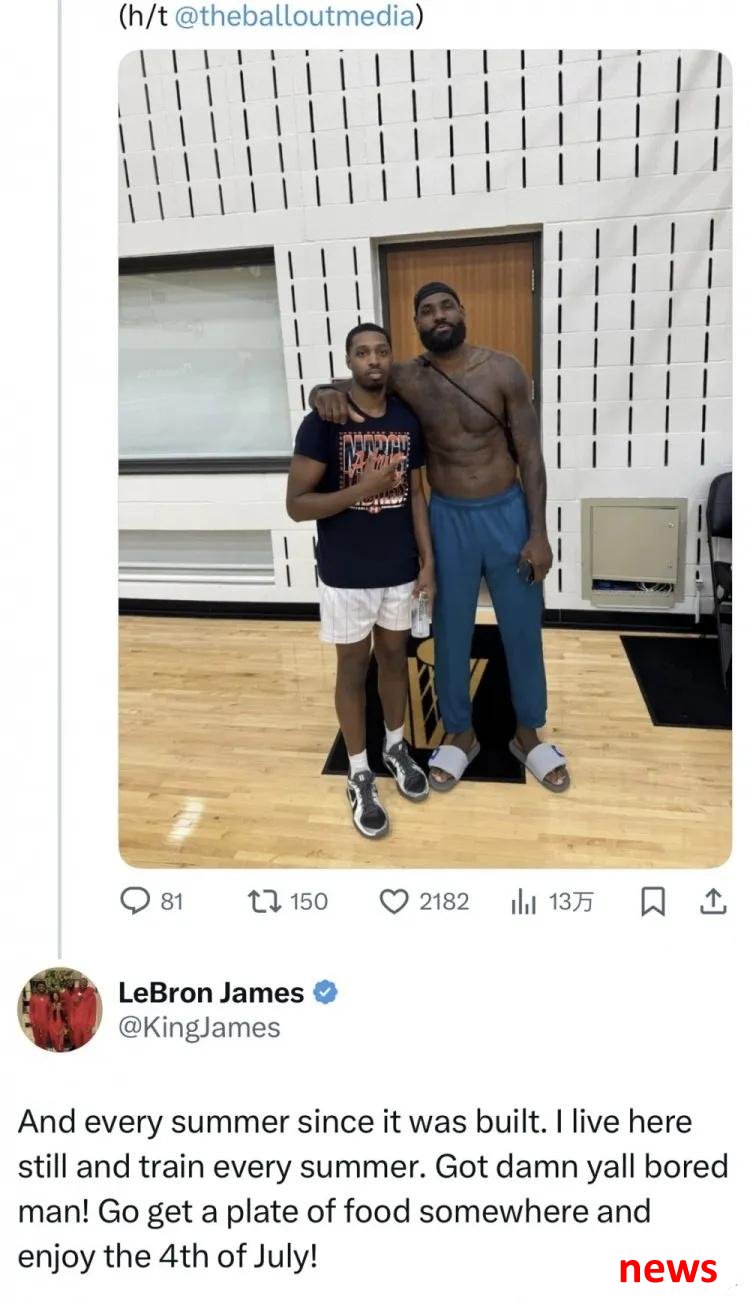Click the vertical thread connector line
Viewport: 750px width, 1305px height.
tap(60, 478)
